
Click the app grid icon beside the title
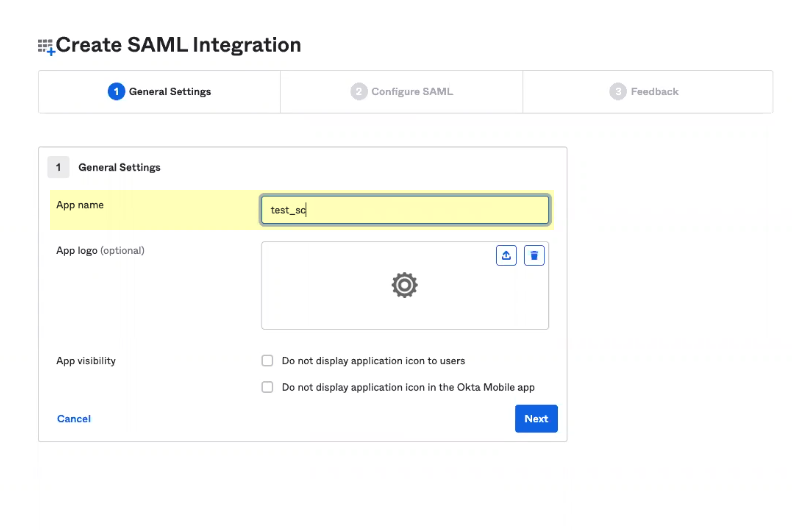tap(46, 46)
